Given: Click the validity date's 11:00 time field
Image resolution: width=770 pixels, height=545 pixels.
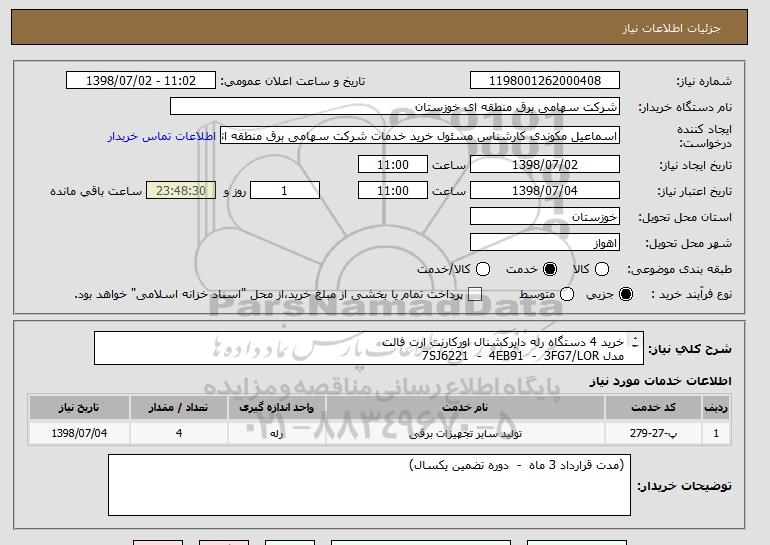Looking at the screenshot, I should coord(393,191).
